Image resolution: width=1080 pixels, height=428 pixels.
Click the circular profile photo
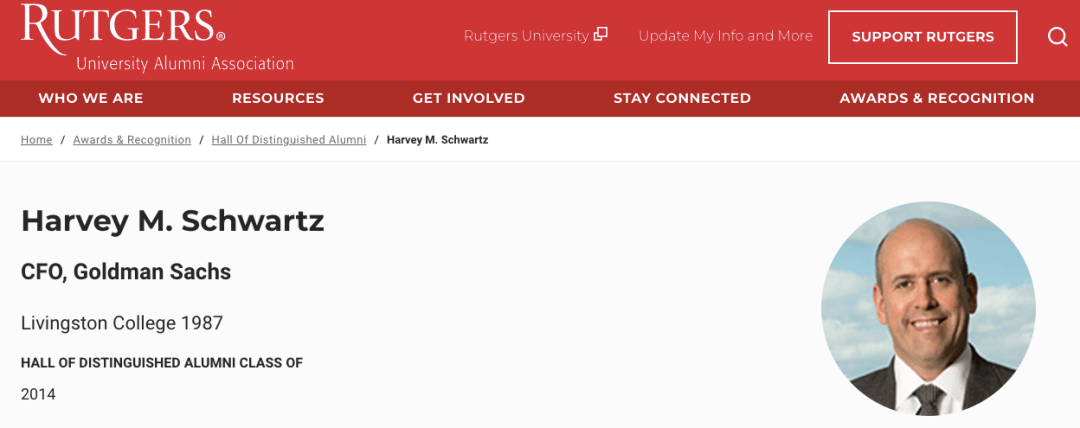(928, 308)
